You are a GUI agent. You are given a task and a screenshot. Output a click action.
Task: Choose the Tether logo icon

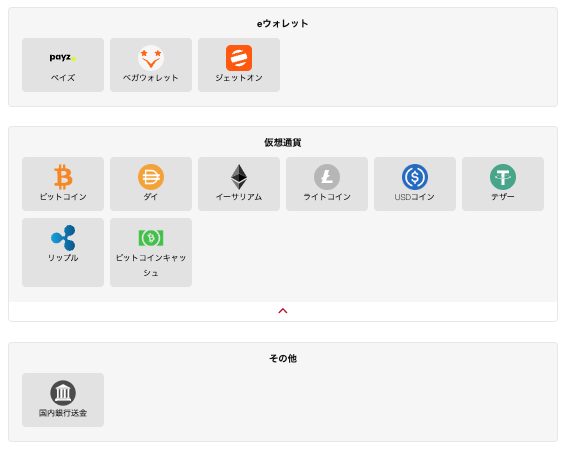(503, 177)
